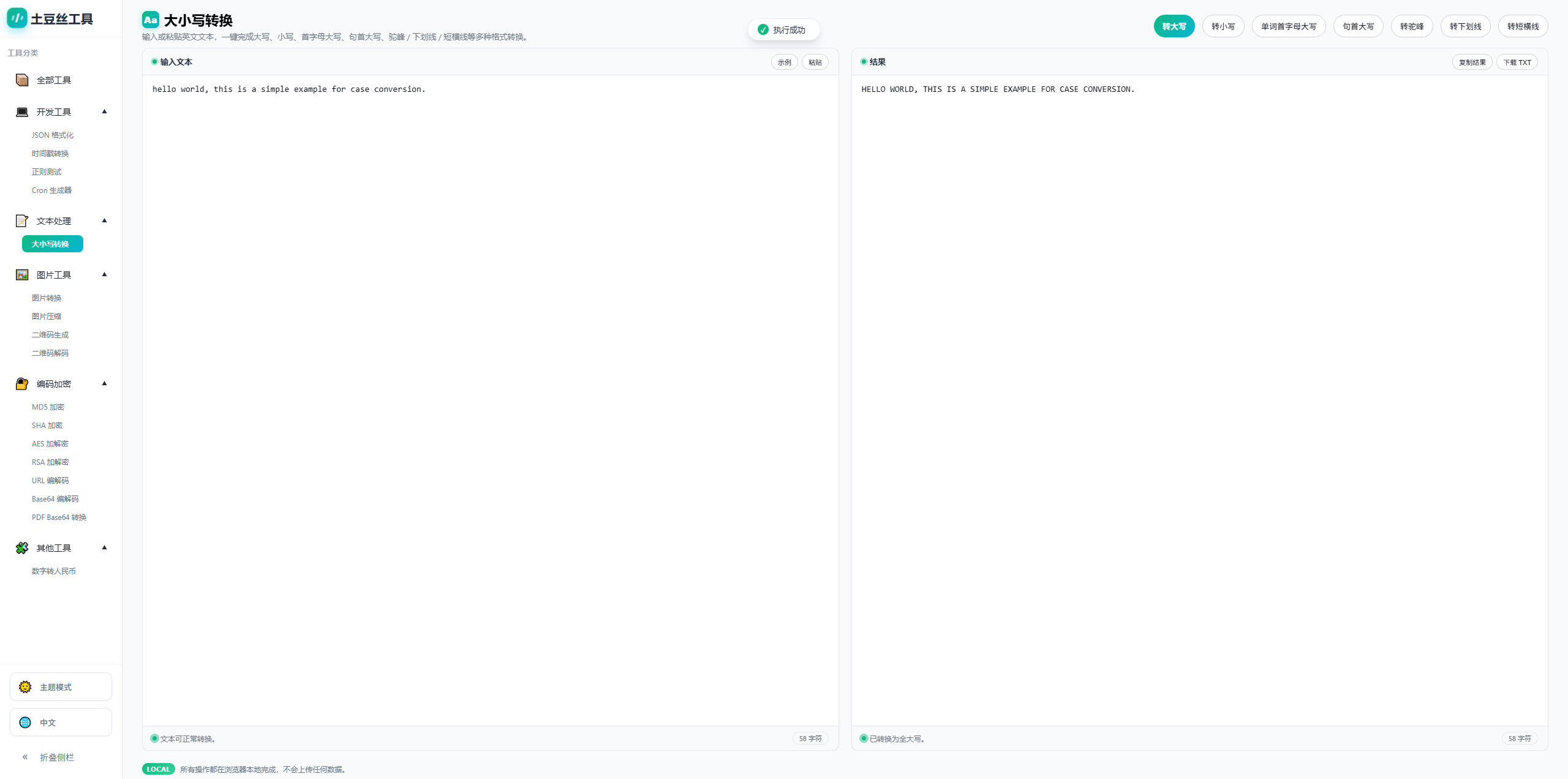Toggle 主题模式 theme switch

(61, 687)
